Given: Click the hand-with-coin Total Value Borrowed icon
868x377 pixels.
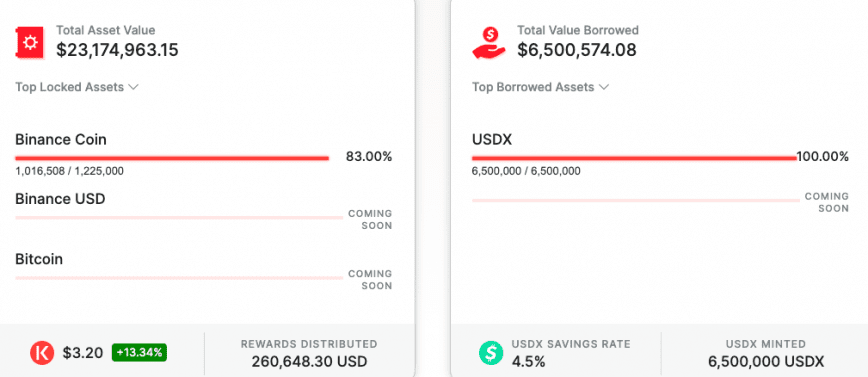Looking at the screenshot, I should click(x=489, y=43).
